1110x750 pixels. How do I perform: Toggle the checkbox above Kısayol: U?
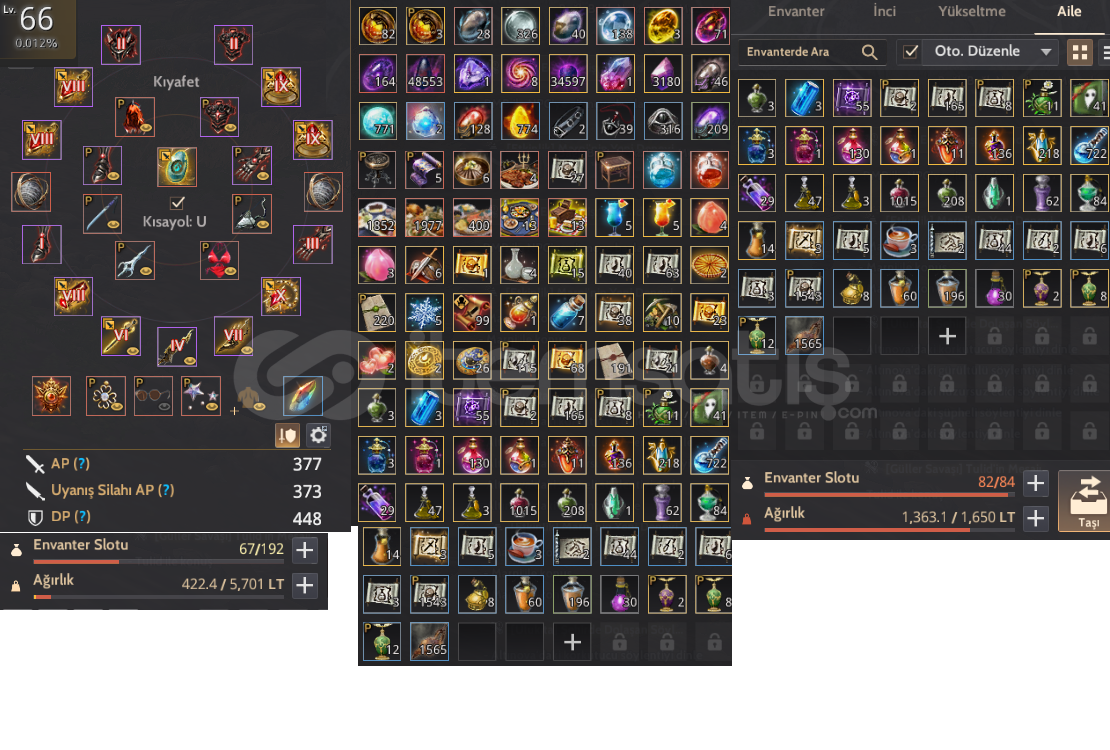177,203
